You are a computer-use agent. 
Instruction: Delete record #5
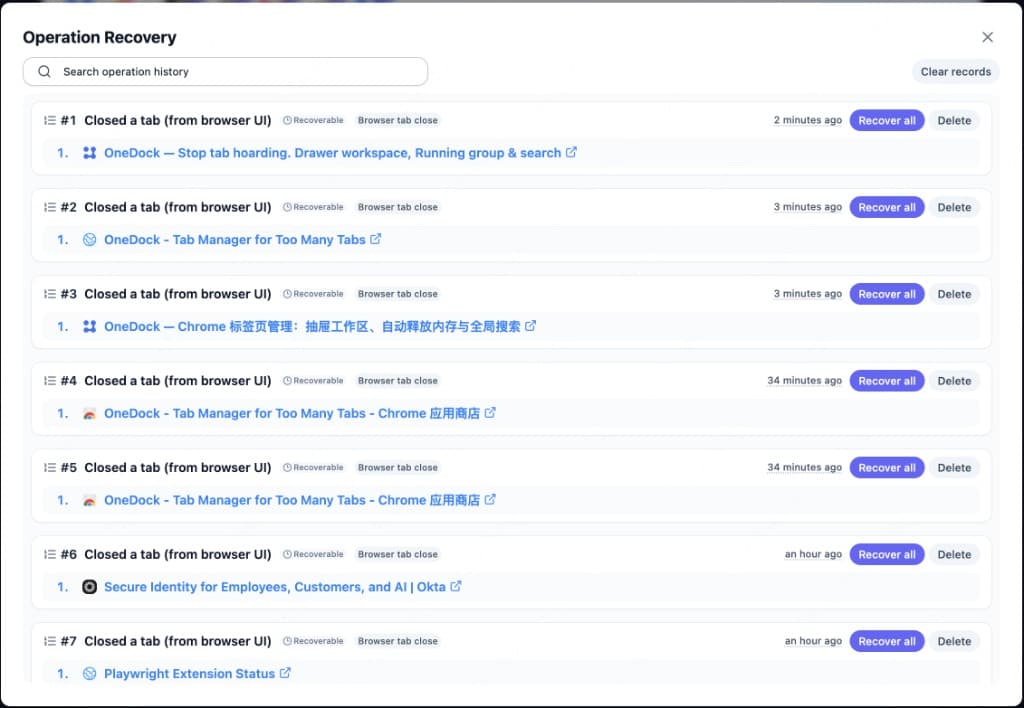tap(954, 468)
